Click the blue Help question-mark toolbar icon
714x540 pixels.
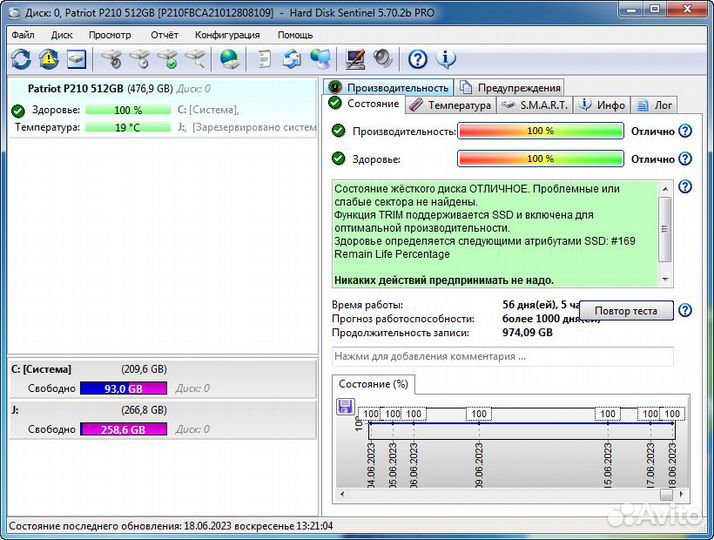[418, 59]
